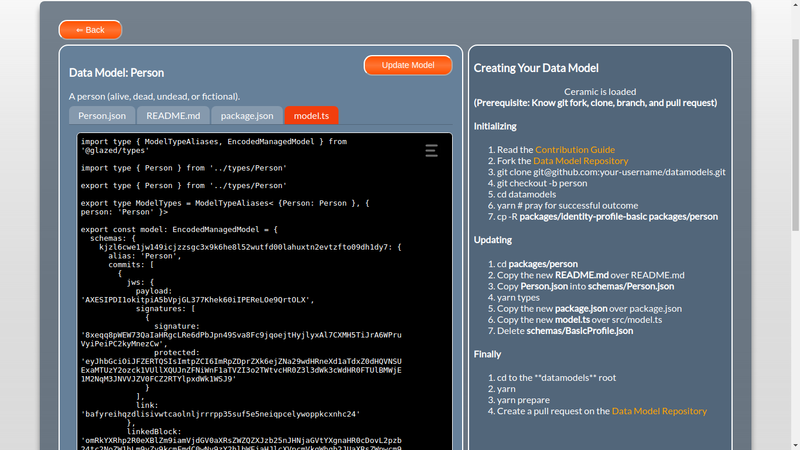Click the Update Model button

pos(408,65)
